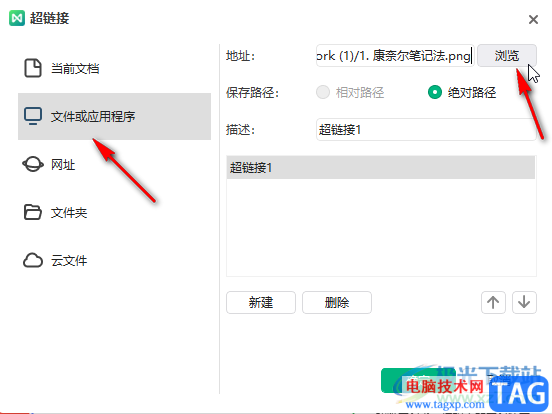Select the 相对路径 radio button

click(x=323, y=92)
